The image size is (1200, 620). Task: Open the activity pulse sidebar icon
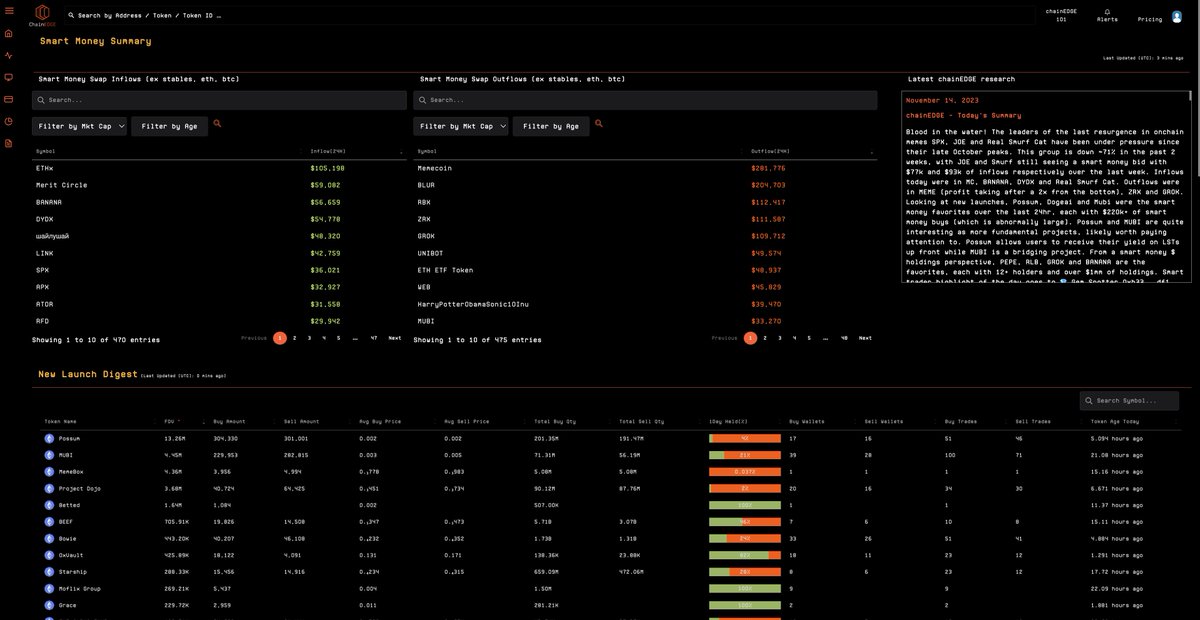click(x=9, y=55)
